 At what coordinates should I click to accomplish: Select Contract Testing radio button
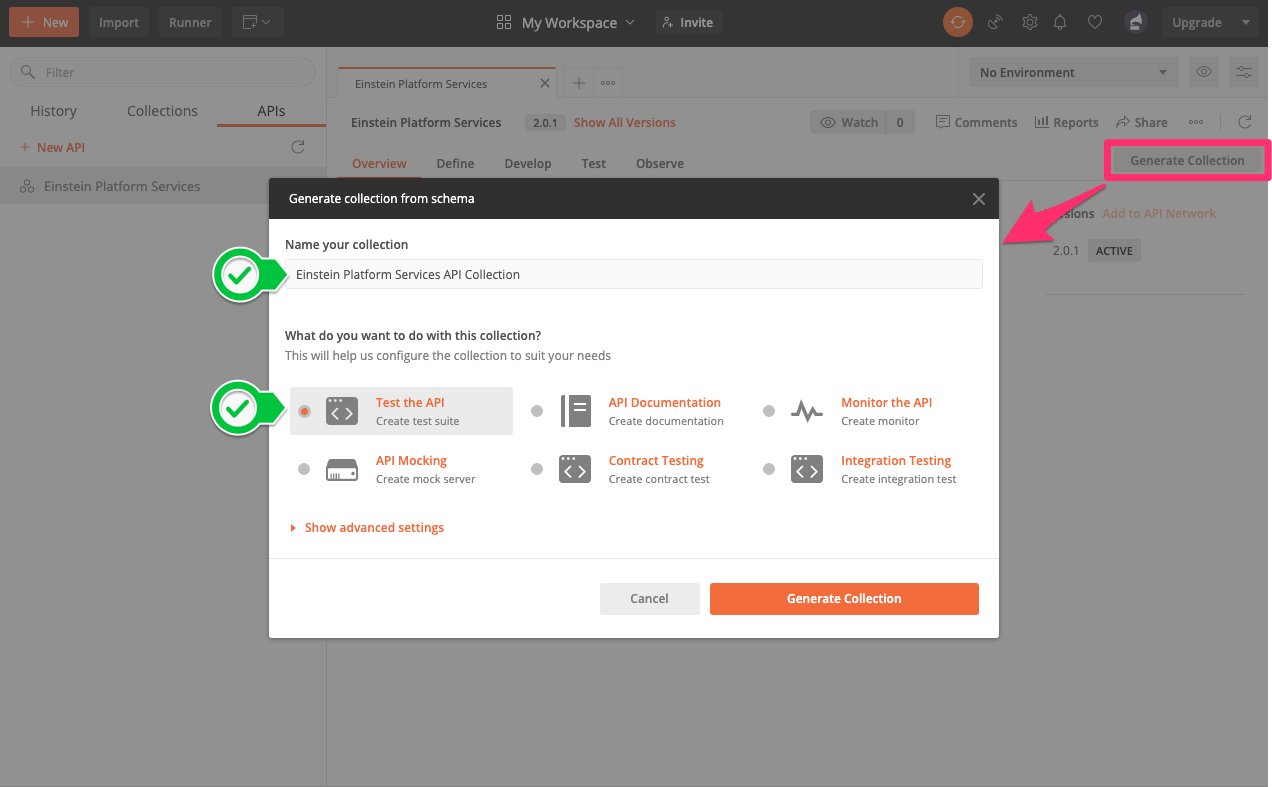tap(537, 469)
